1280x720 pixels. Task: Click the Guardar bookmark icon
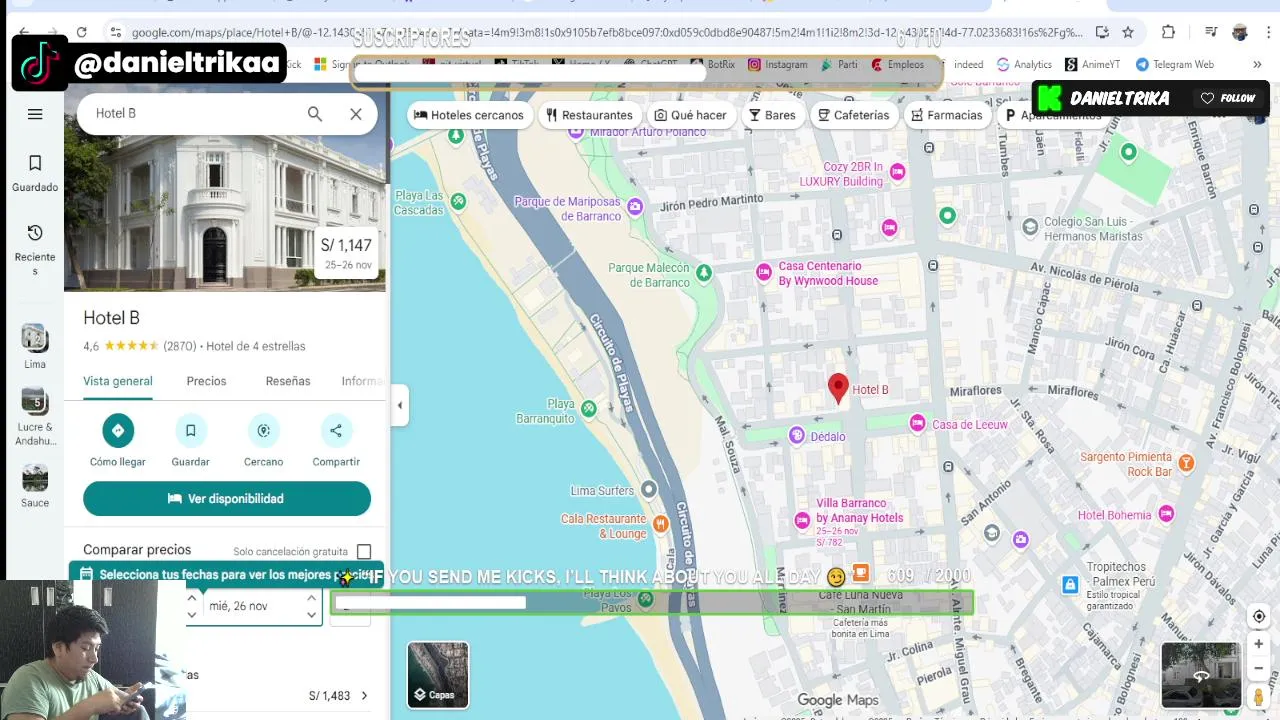pos(190,430)
